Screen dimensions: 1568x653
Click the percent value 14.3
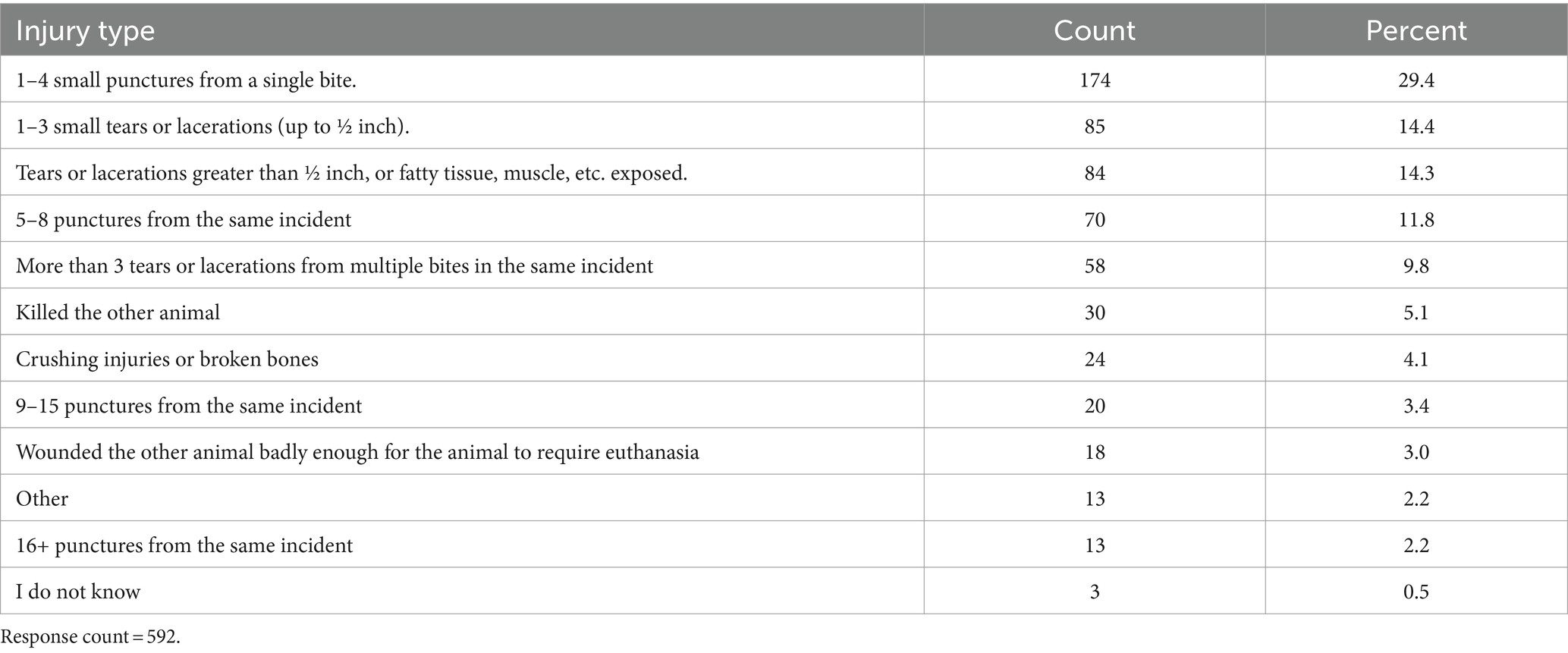pyautogui.click(x=1416, y=173)
